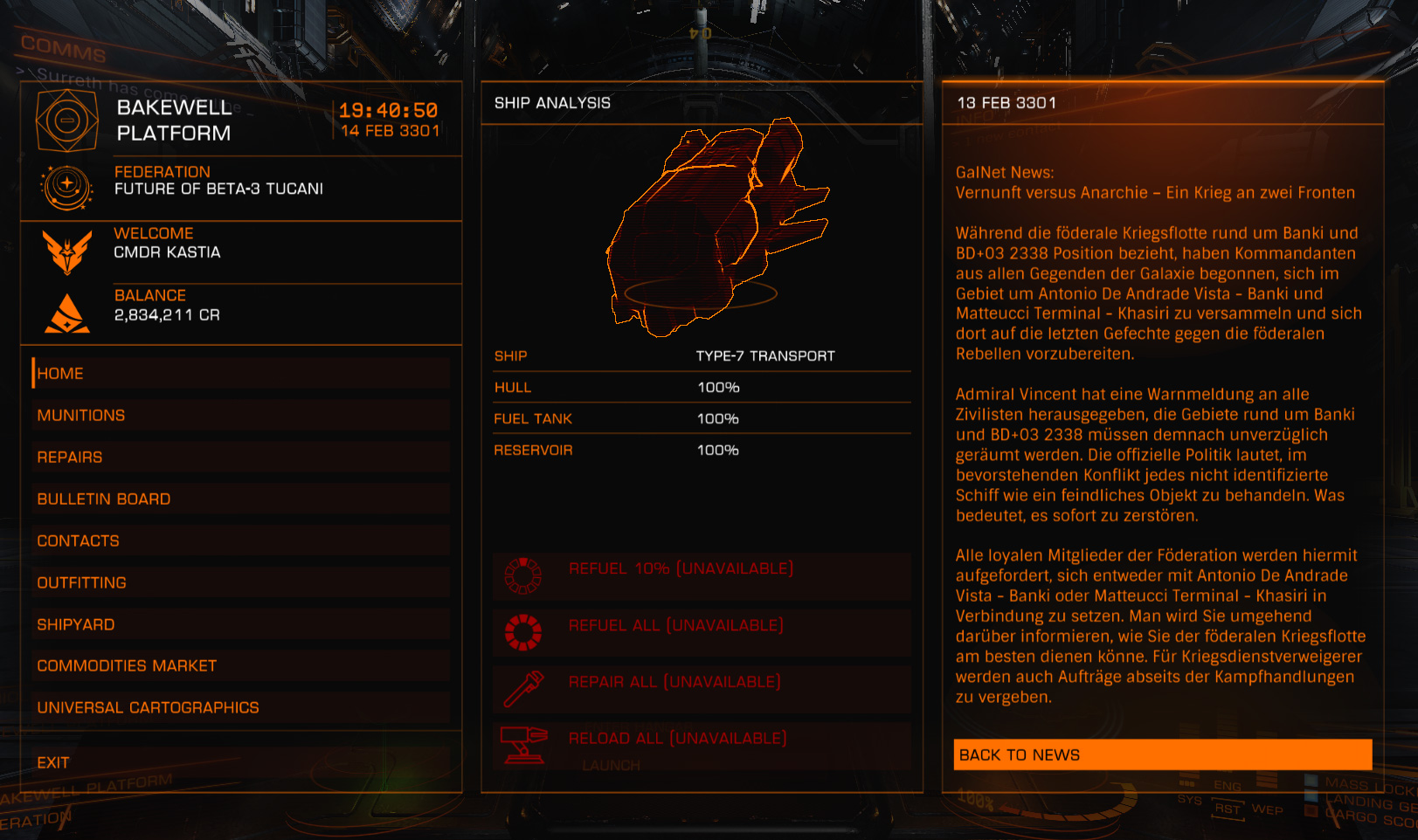Select Exit to leave station services
The image size is (1418, 840).
coord(241,762)
